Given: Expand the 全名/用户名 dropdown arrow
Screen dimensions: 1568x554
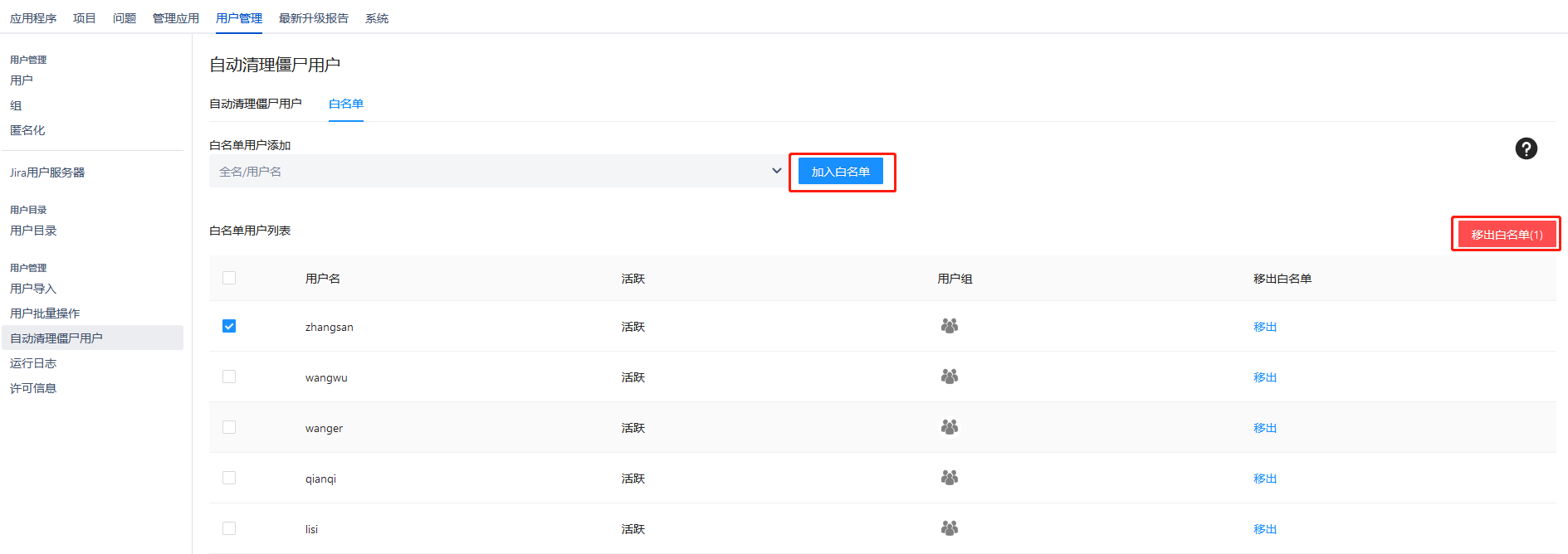Looking at the screenshot, I should coord(776,171).
